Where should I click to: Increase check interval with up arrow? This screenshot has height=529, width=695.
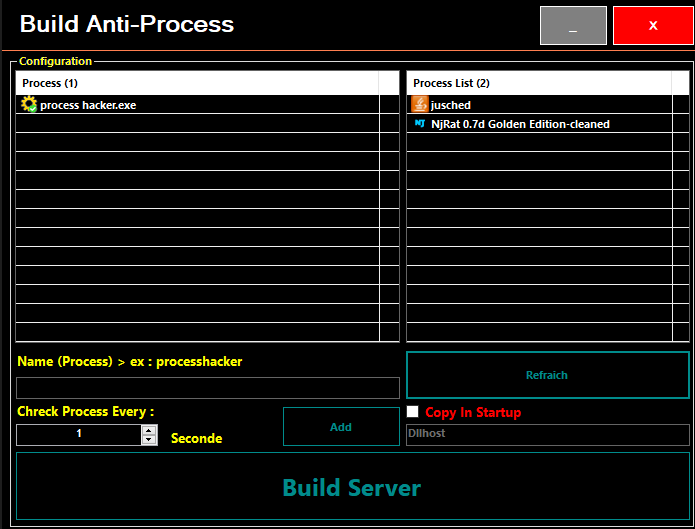pyautogui.click(x=149, y=430)
